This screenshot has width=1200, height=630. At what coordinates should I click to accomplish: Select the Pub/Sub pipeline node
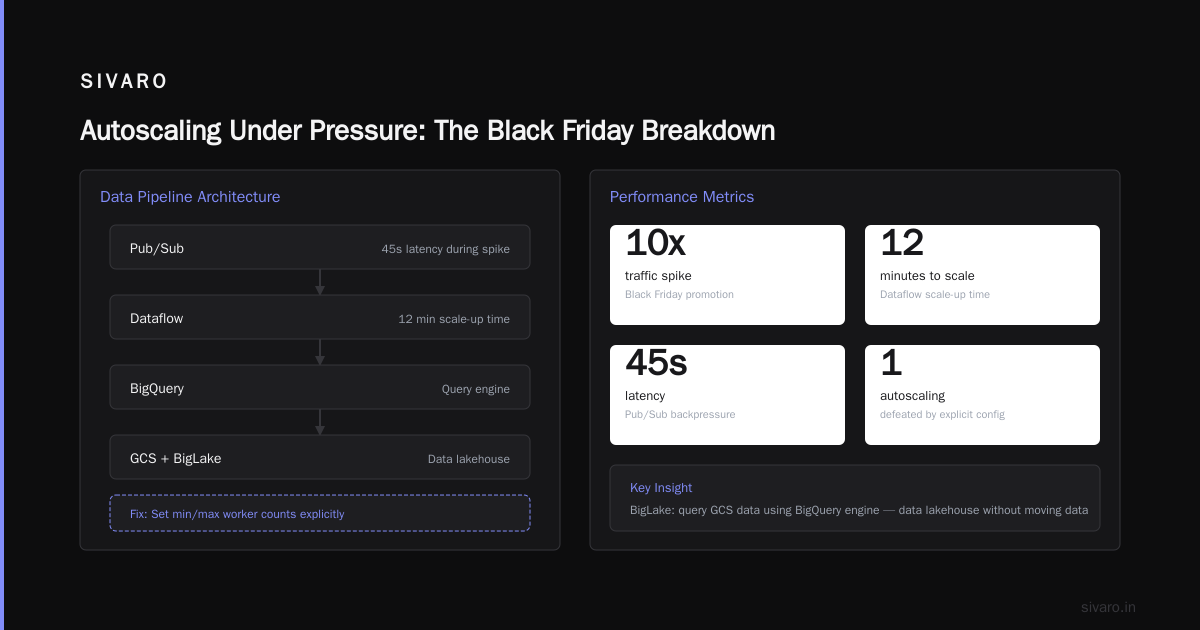click(x=320, y=247)
